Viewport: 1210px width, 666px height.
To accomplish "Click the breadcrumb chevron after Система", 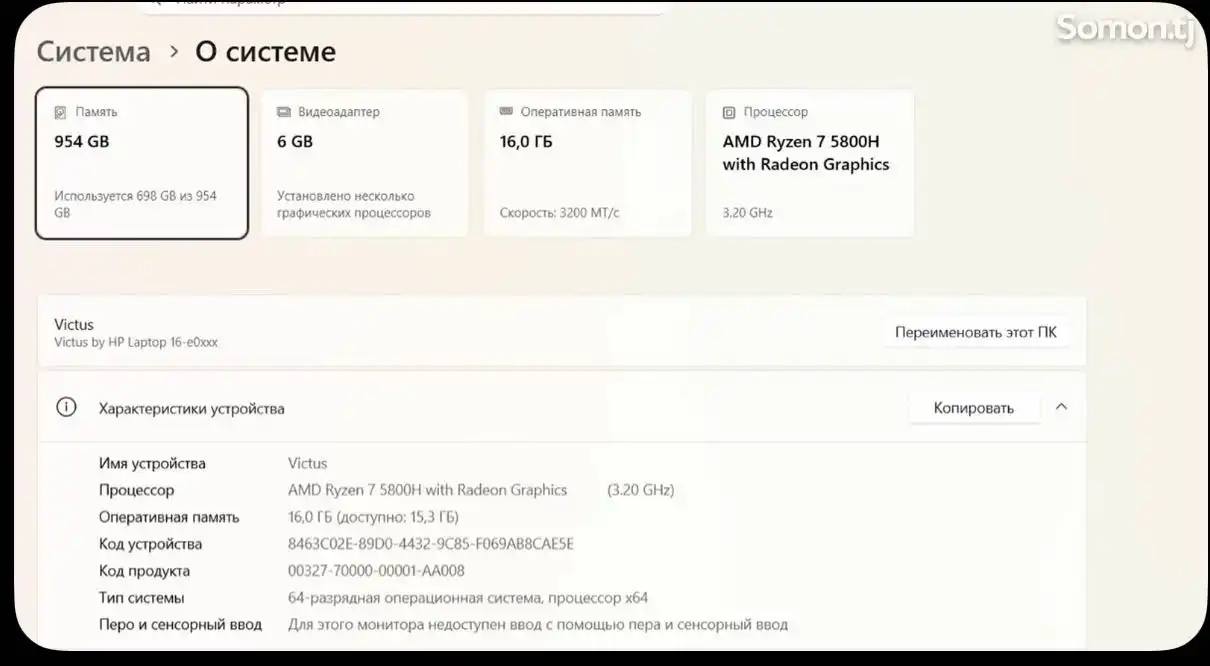I will [174, 52].
